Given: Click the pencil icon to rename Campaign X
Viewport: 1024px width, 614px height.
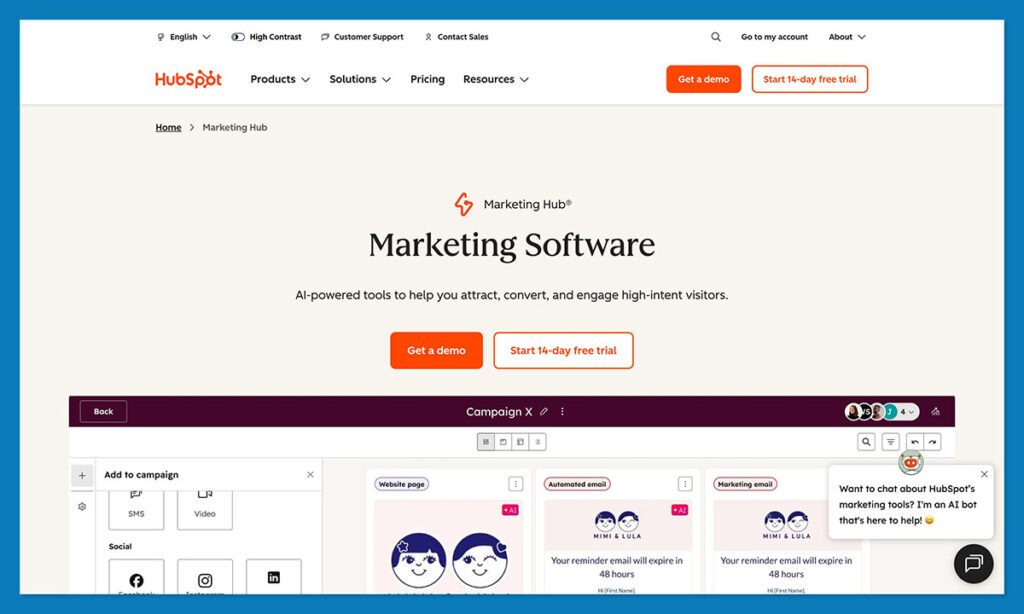Looking at the screenshot, I should 544,411.
